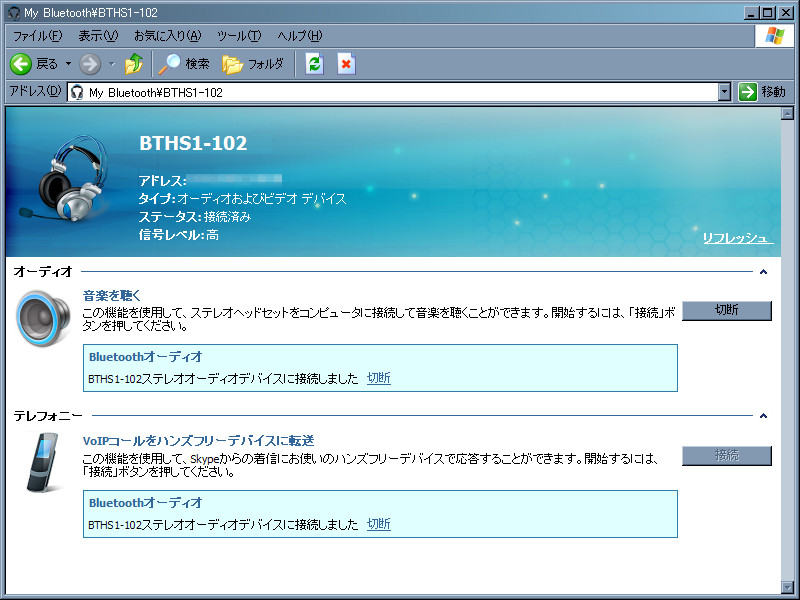This screenshot has width=800, height=600.
Task: Click VoIPコールをハンズフリーデバイスに転送 link
Action: coord(198,440)
